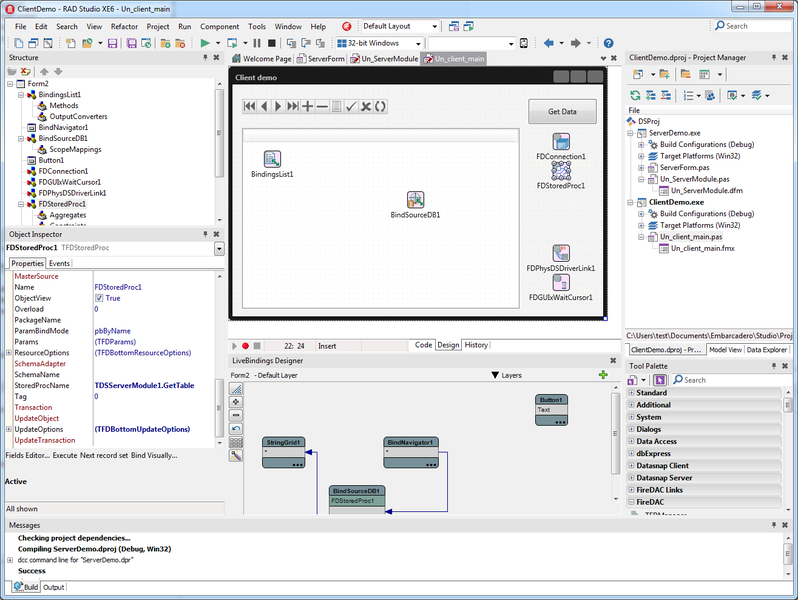
Task: Expand the dcc command line message
Action: click(10, 560)
